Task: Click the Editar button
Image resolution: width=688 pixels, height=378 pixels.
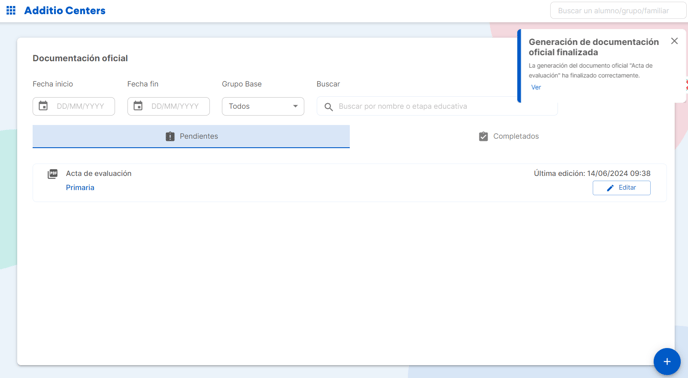Action: tap(621, 188)
